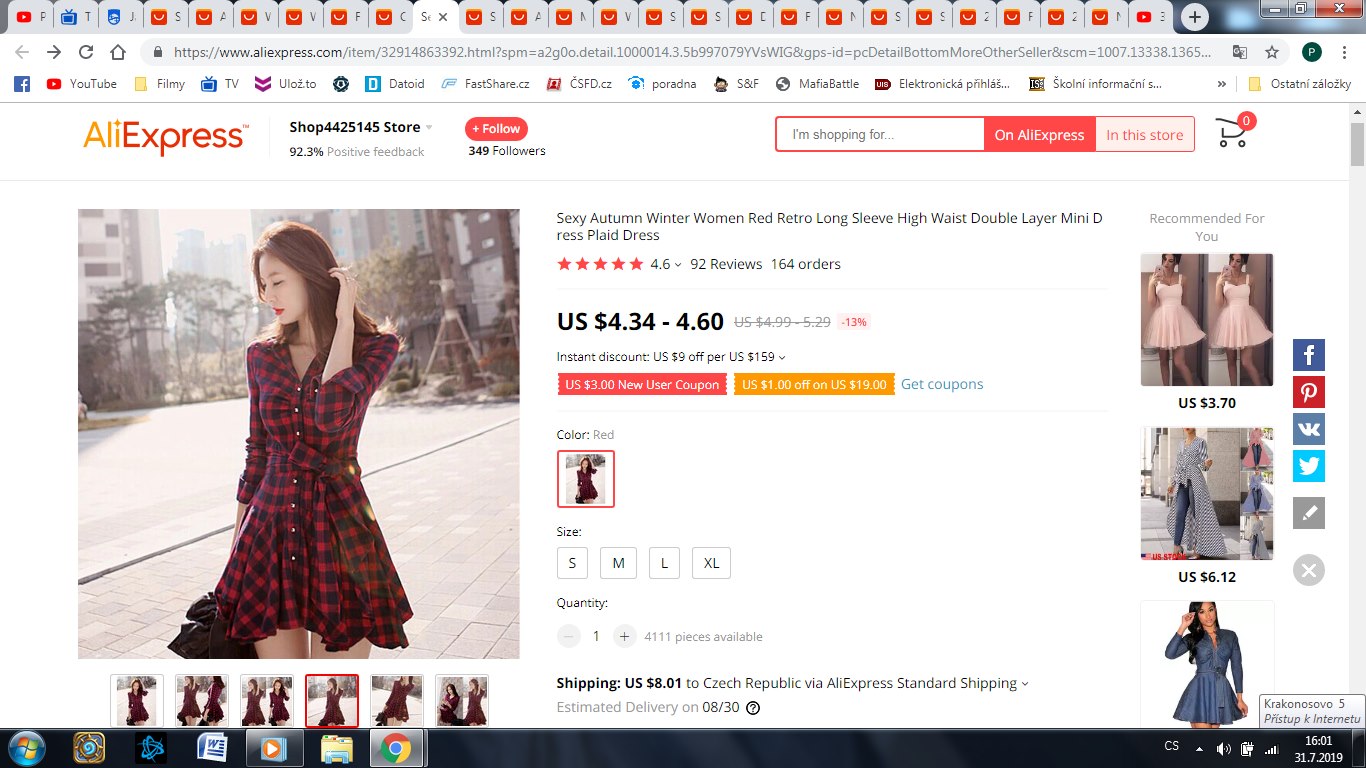Click the Get coupons link

[941, 384]
